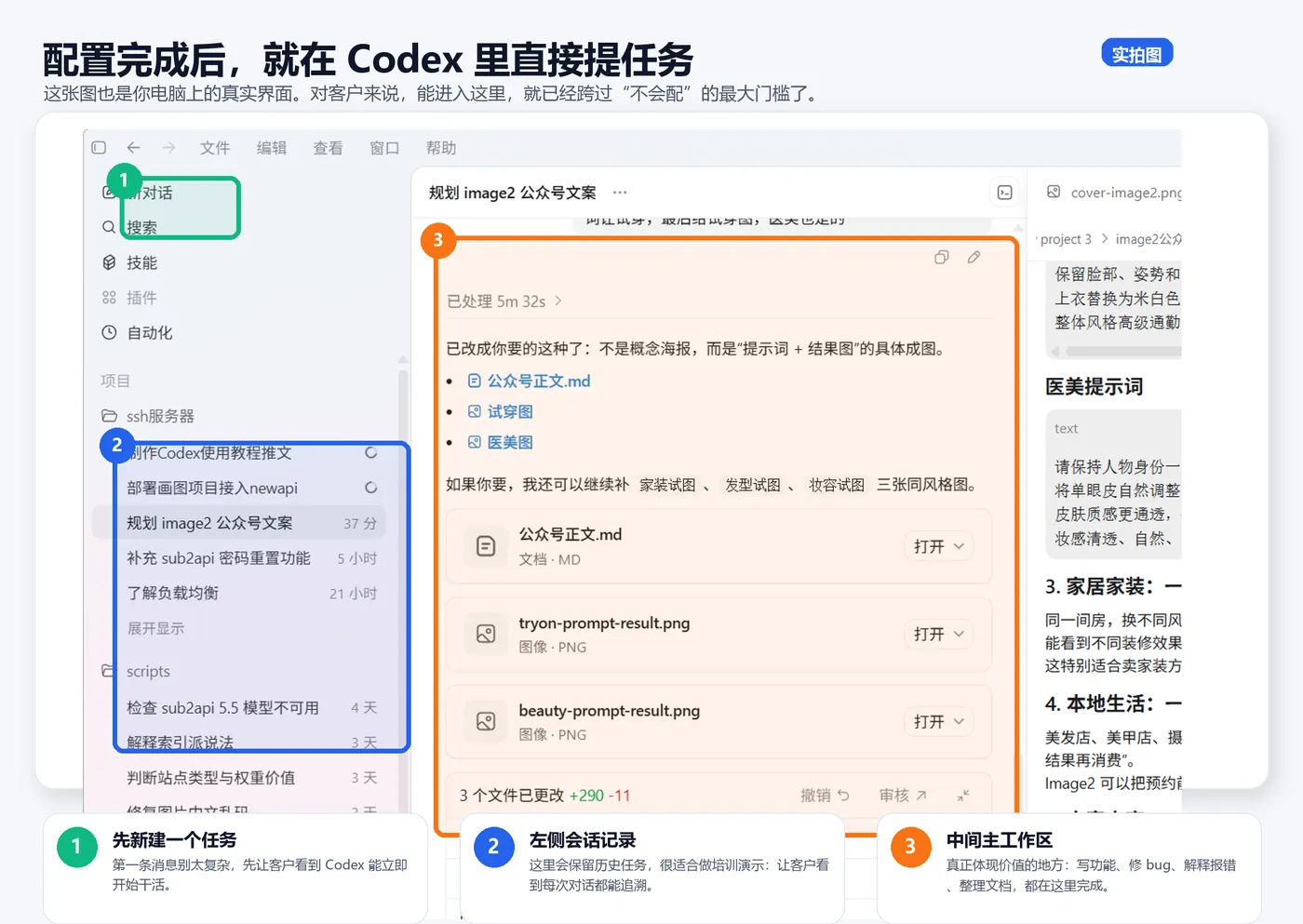The image size is (1303, 924).
Task: Expand the ssh服务器 project
Action: click(x=160, y=416)
